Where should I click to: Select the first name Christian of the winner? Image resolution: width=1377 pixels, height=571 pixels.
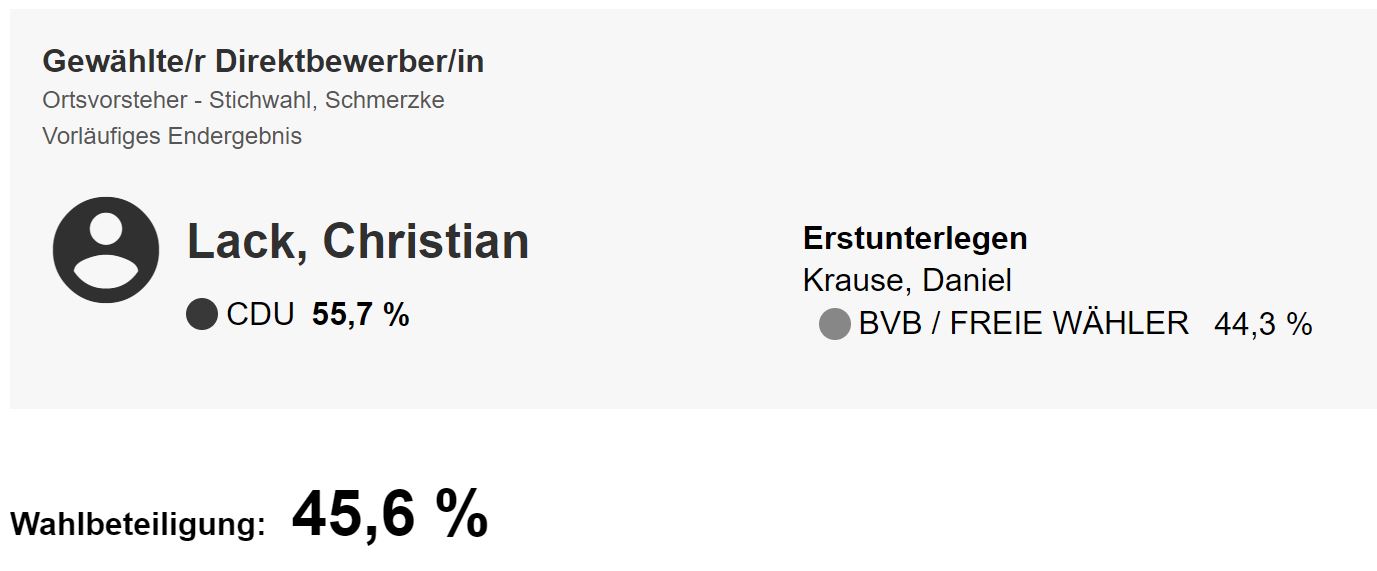pyautogui.click(x=426, y=242)
